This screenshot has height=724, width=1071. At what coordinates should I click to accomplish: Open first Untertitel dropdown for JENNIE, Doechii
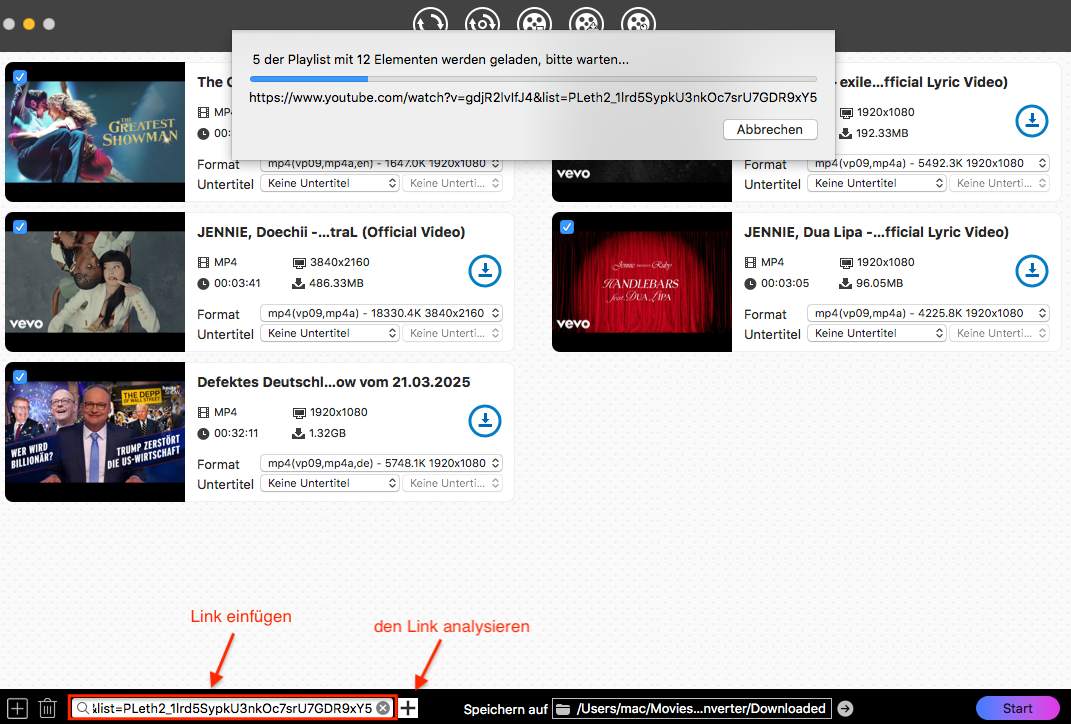(330, 333)
